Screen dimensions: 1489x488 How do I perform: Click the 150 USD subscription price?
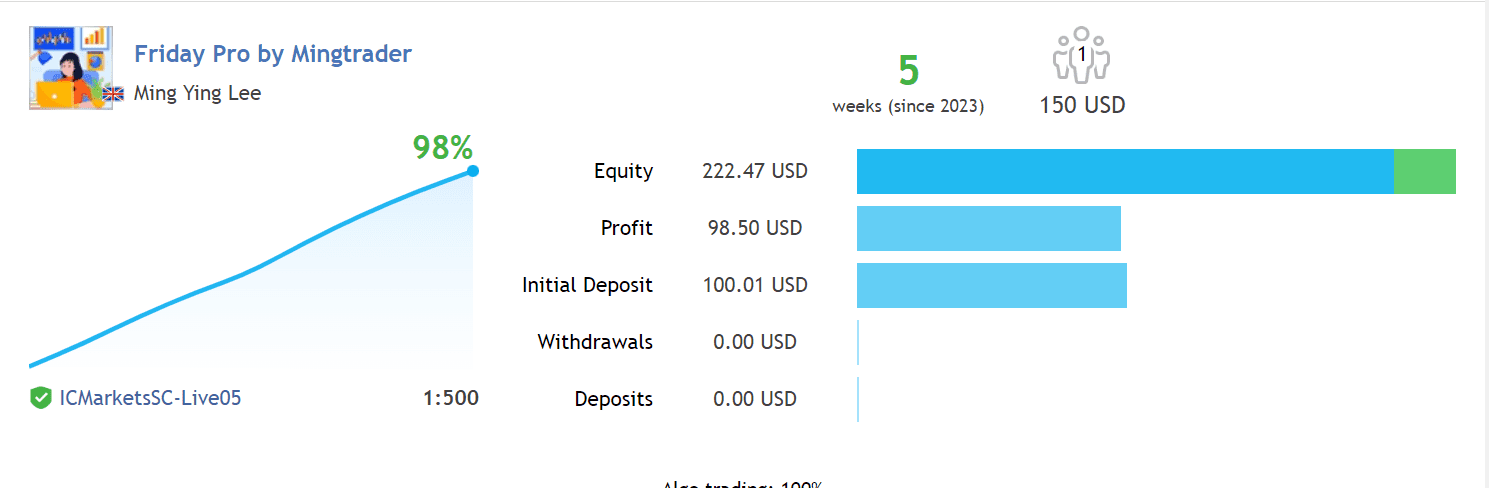point(1082,105)
